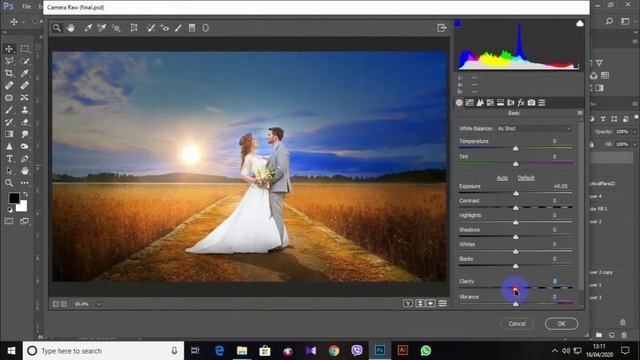Viewport: 640px width, 360px height.
Task: Select the Transform tool in Camera Raw
Action: (x=134, y=28)
